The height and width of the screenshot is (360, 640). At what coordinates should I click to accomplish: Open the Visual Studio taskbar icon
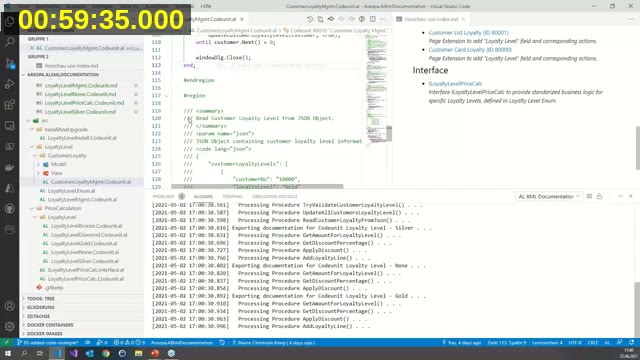pos(73,353)
